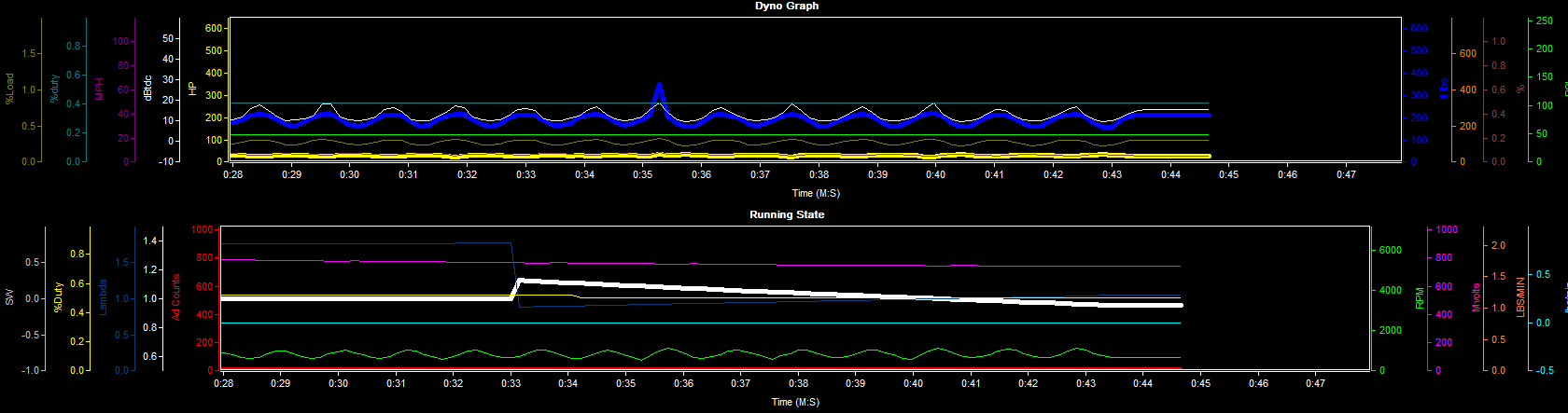Click the 0:40 time tick on Dyno Graph
1568x413 pixels.
click(935, 174)
